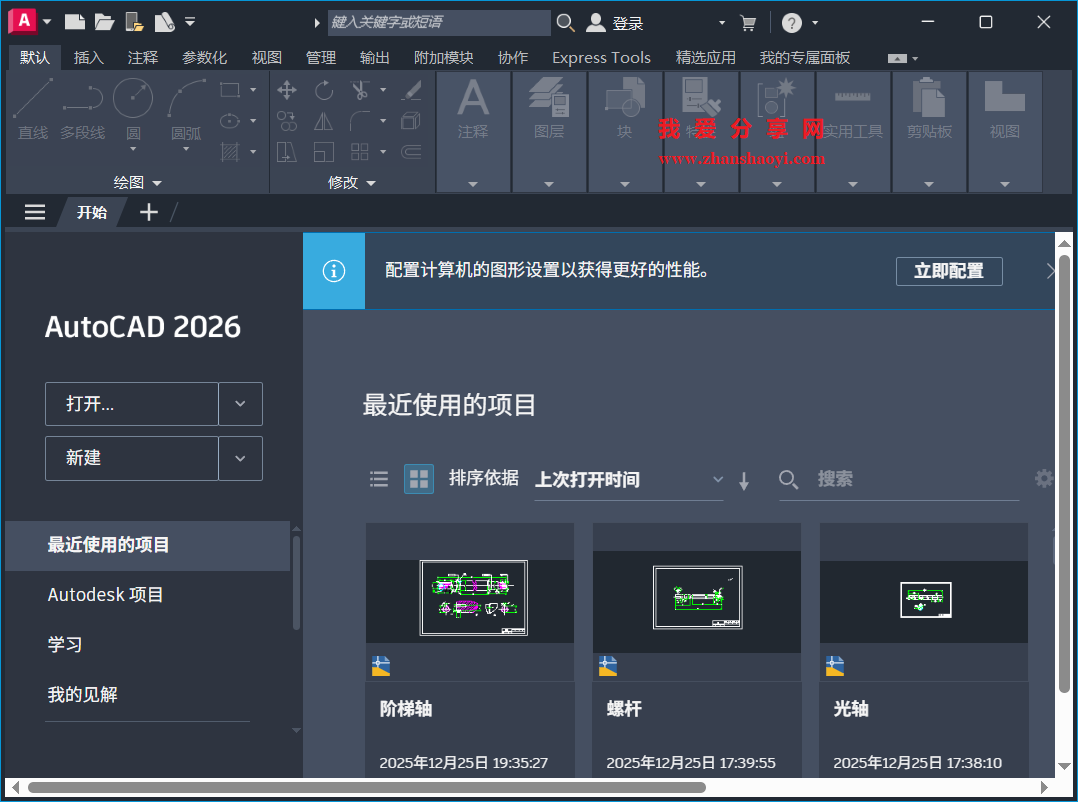This screenshot has width=1078, height=802.
Task: Open the Express Tools ribbon tab
Action: click(601, 57)
